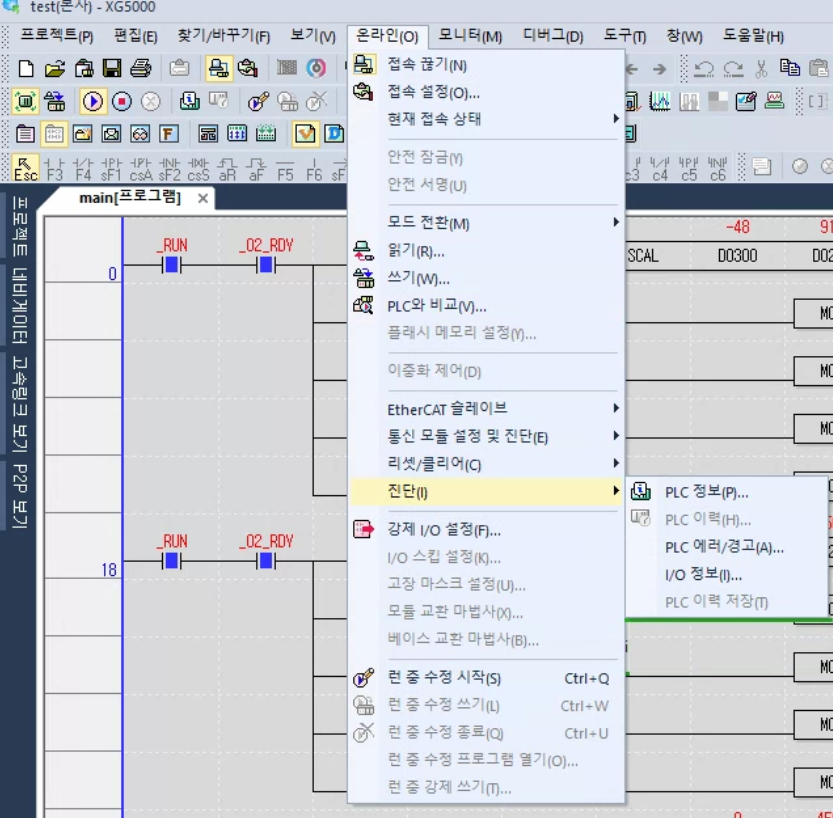Click the Undo arrow icon

coord(704,69)
